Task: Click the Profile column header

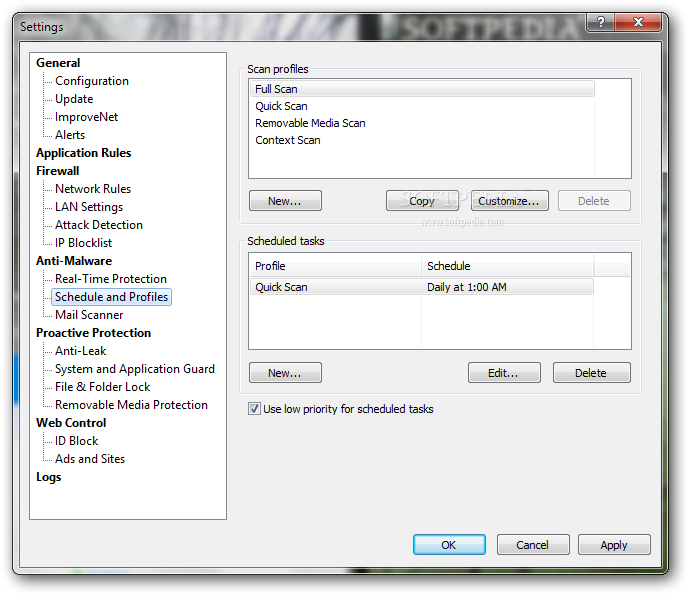Action: click(x=335, y=266)
